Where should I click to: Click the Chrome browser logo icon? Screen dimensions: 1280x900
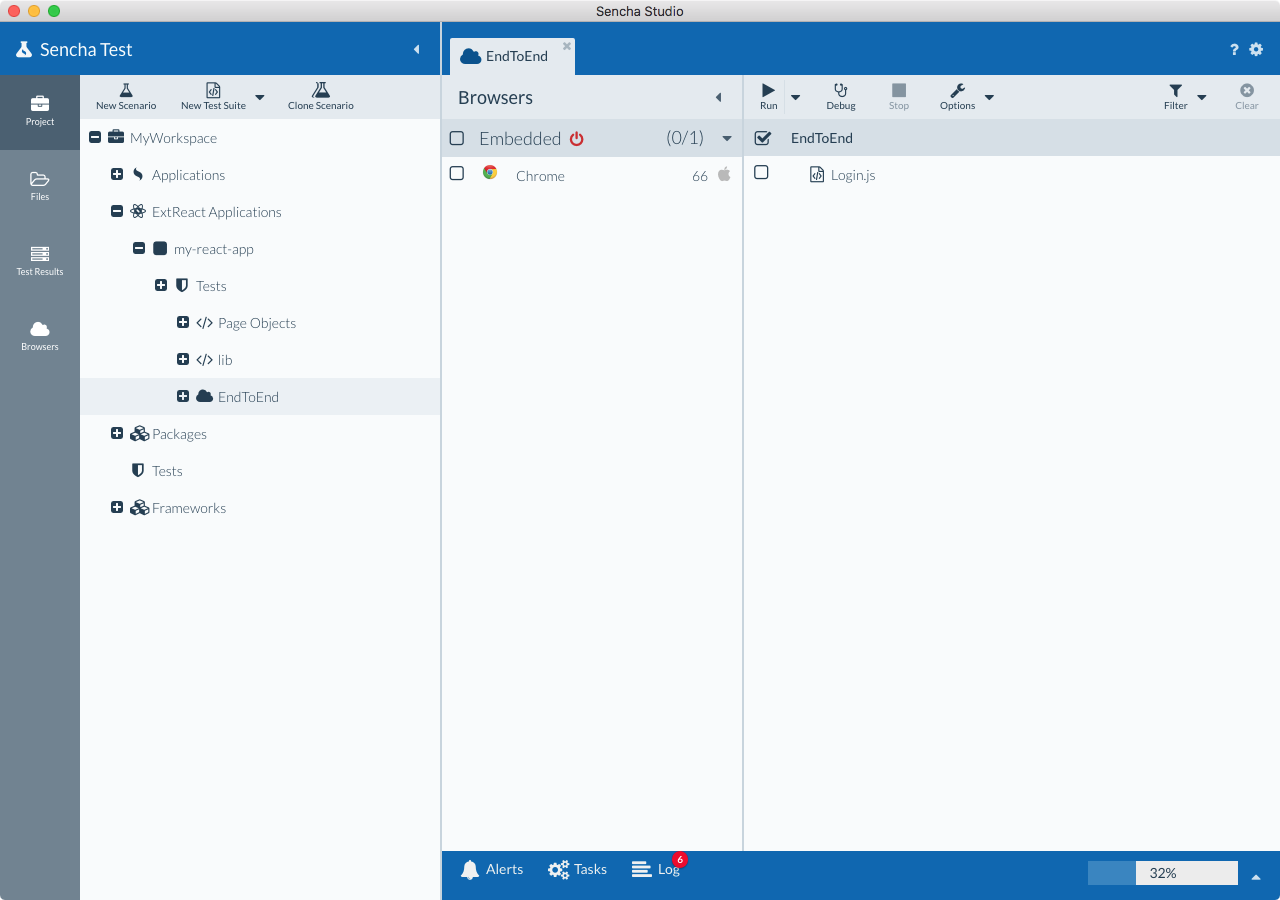point(490,172)
